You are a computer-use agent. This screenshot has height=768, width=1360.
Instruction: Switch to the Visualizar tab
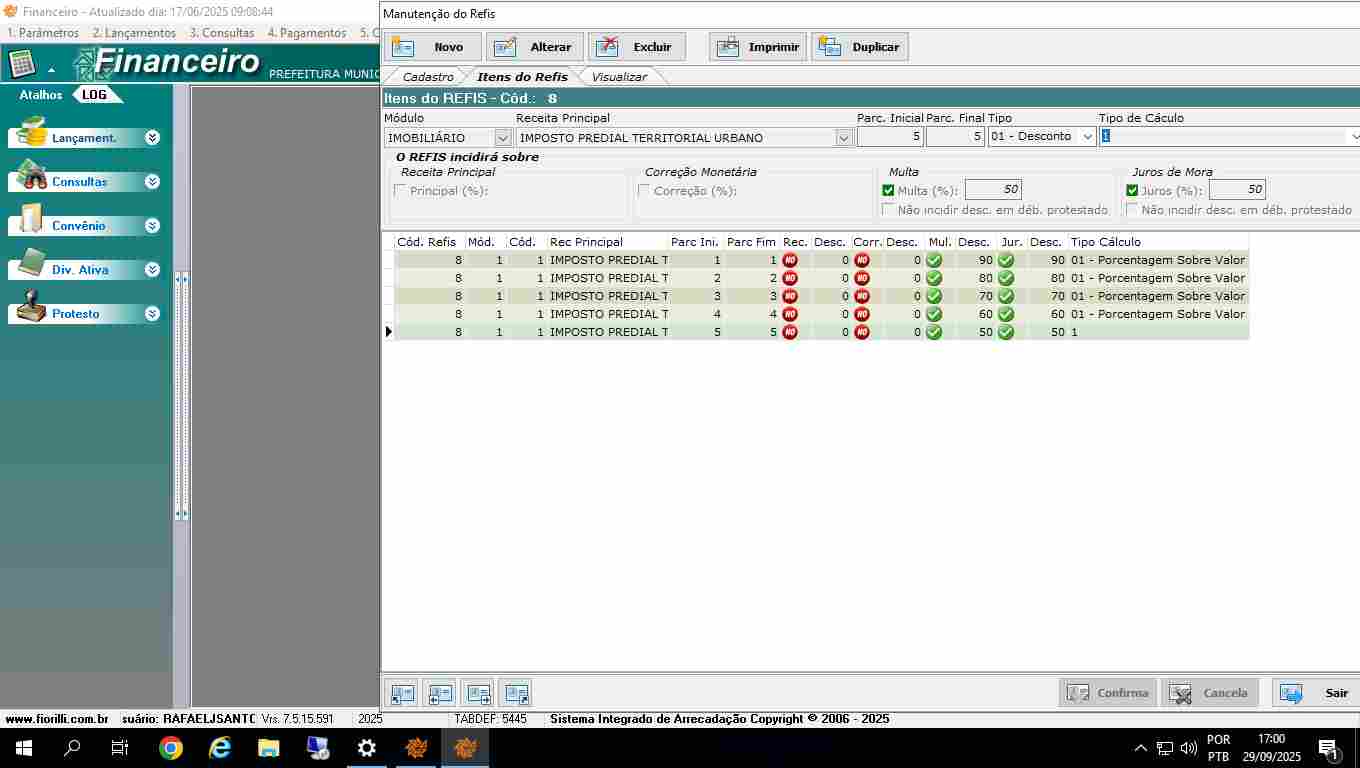tap(618, 77)
